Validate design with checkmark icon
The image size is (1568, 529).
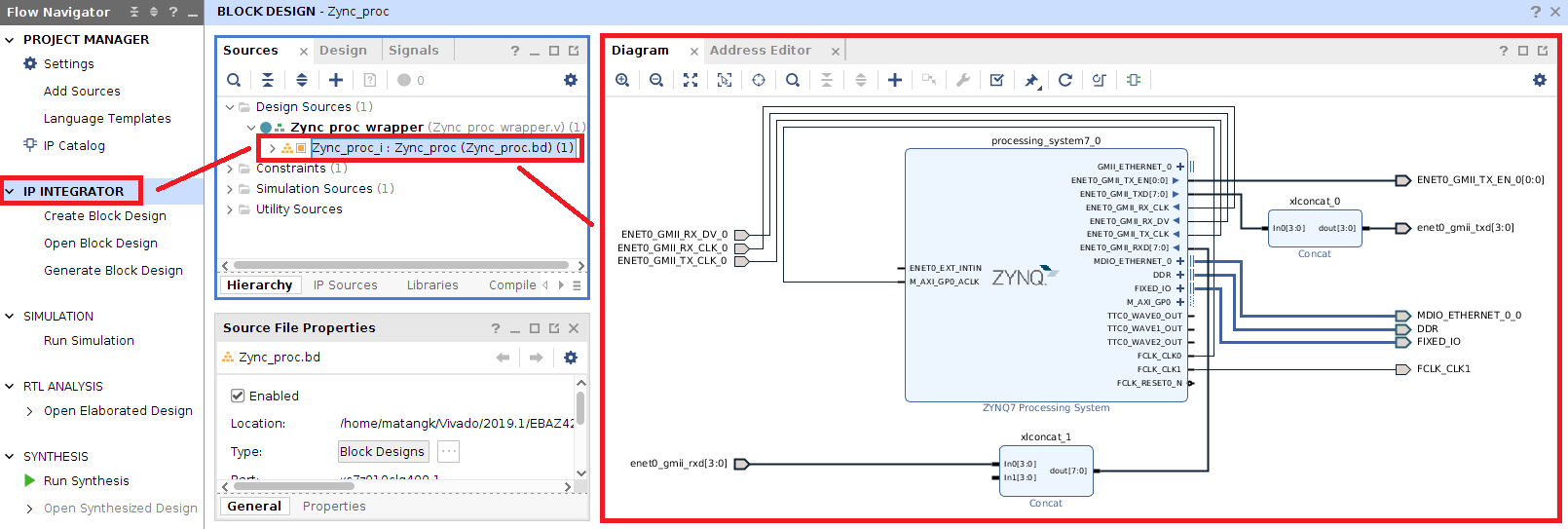(997, 80)
